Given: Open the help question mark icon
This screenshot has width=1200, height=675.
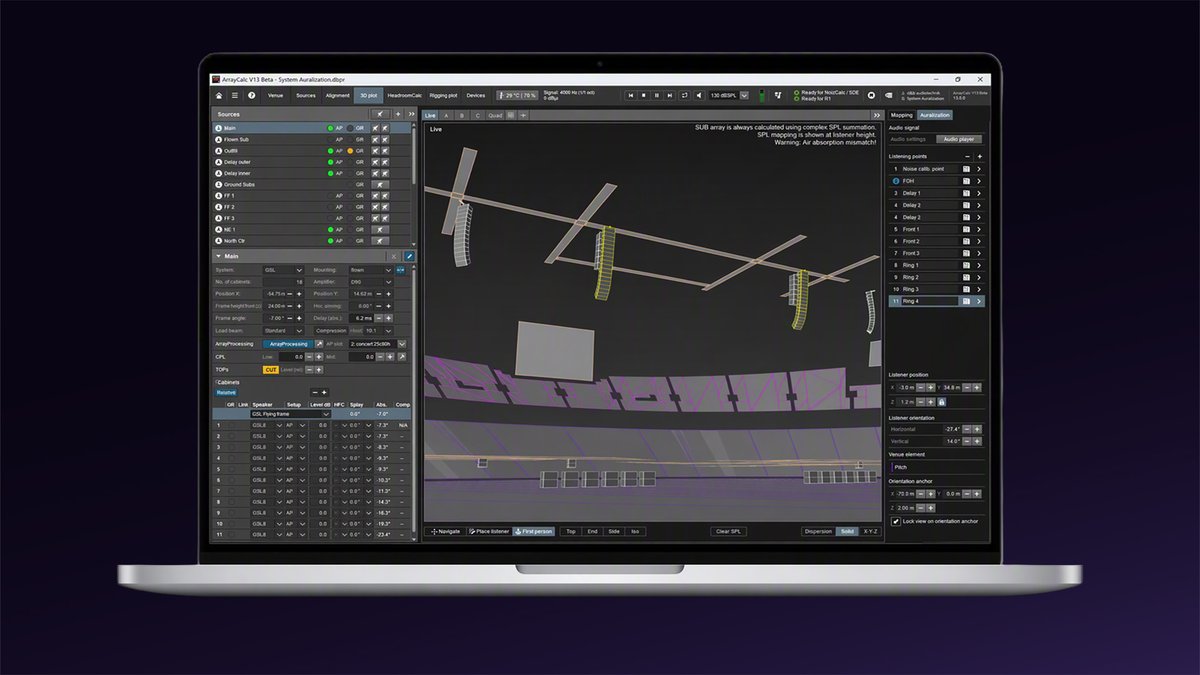Looking at the screenshot, I should [251, 95].
